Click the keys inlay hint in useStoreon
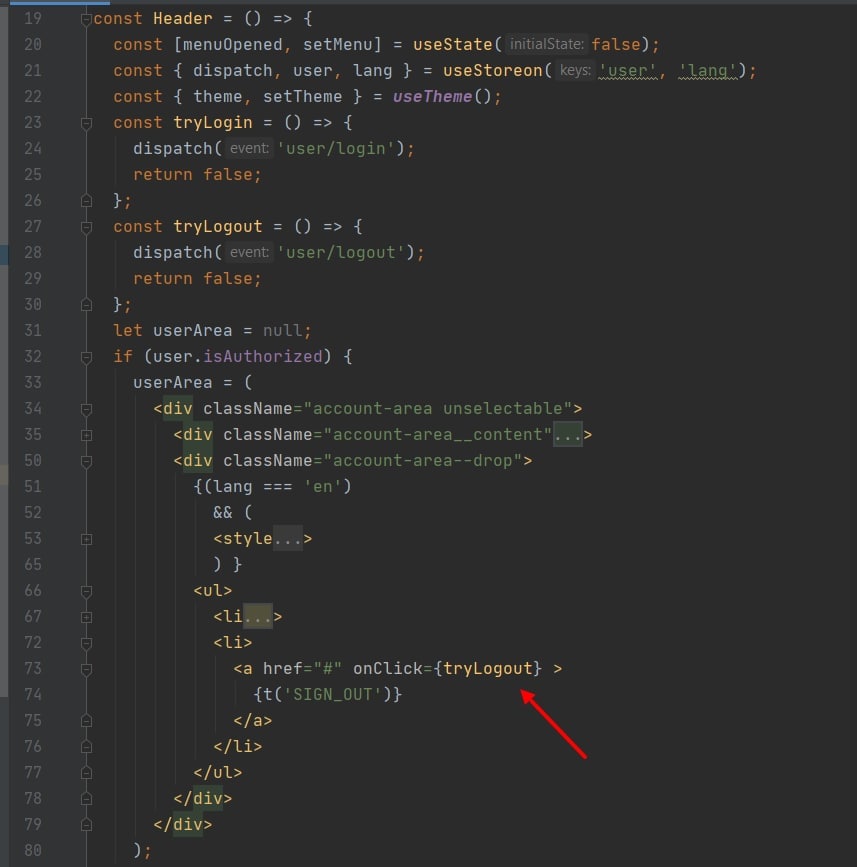 (575, 70)
